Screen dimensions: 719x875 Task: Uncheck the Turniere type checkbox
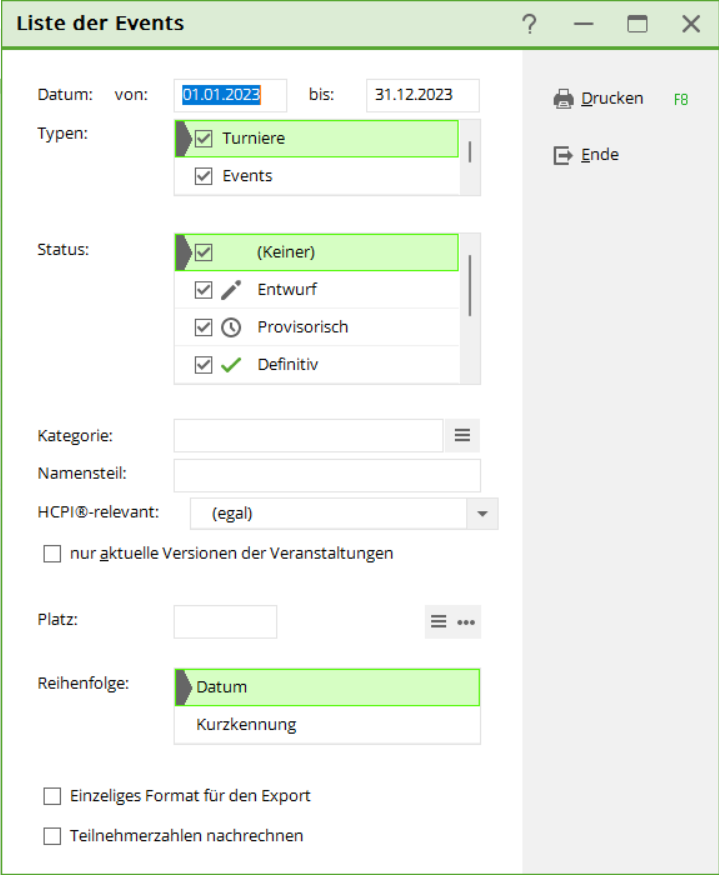click(x=204, y=138)
